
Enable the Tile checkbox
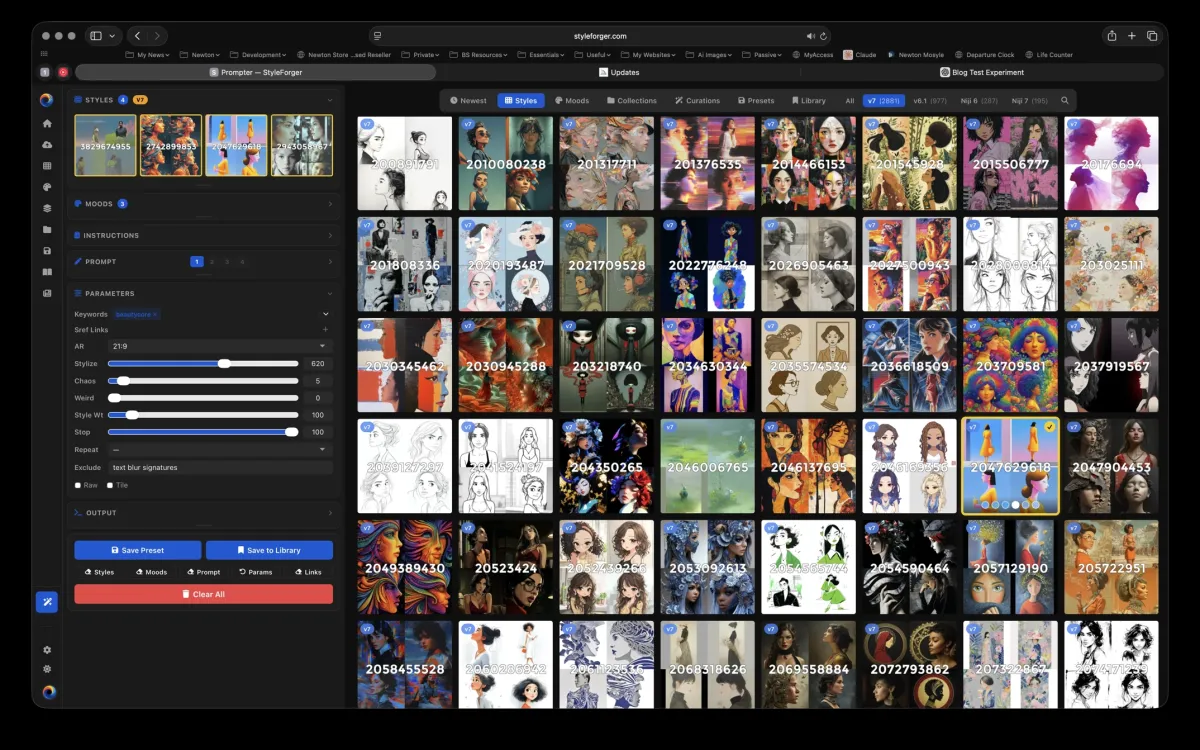tap(110, 485)
